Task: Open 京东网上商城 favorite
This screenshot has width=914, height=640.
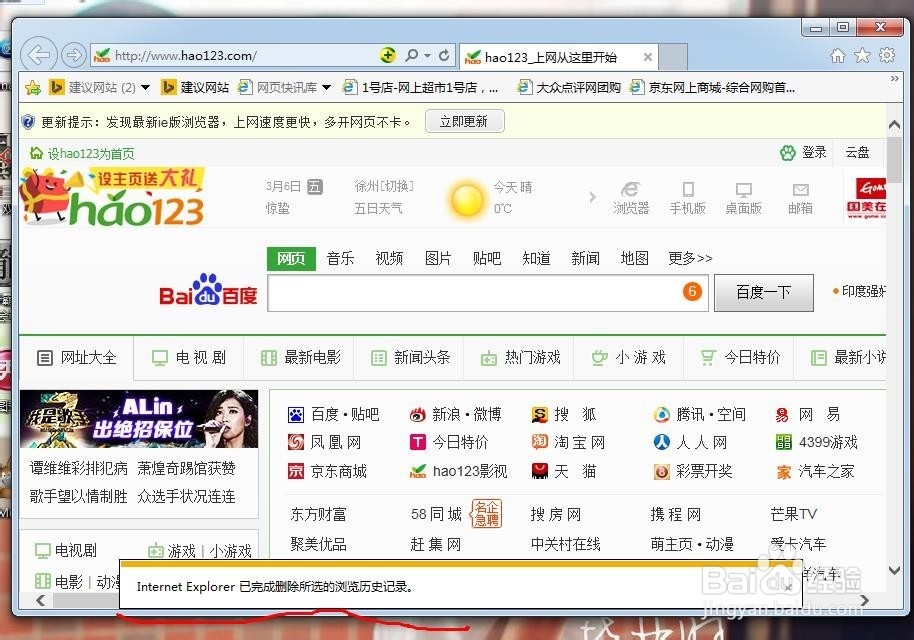Action: click(713, 87)
